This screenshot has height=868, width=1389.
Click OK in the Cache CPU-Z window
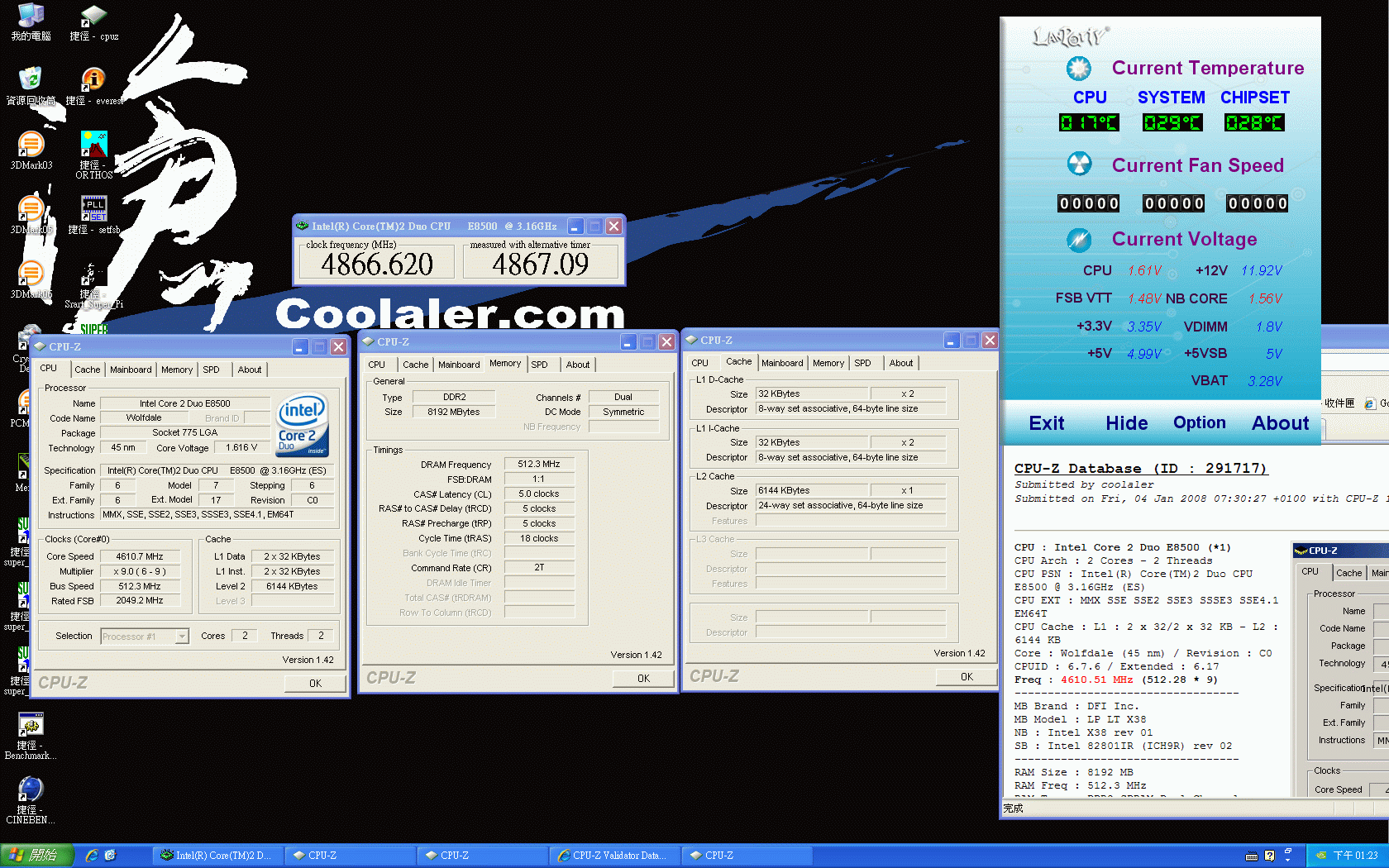(967, 676)
